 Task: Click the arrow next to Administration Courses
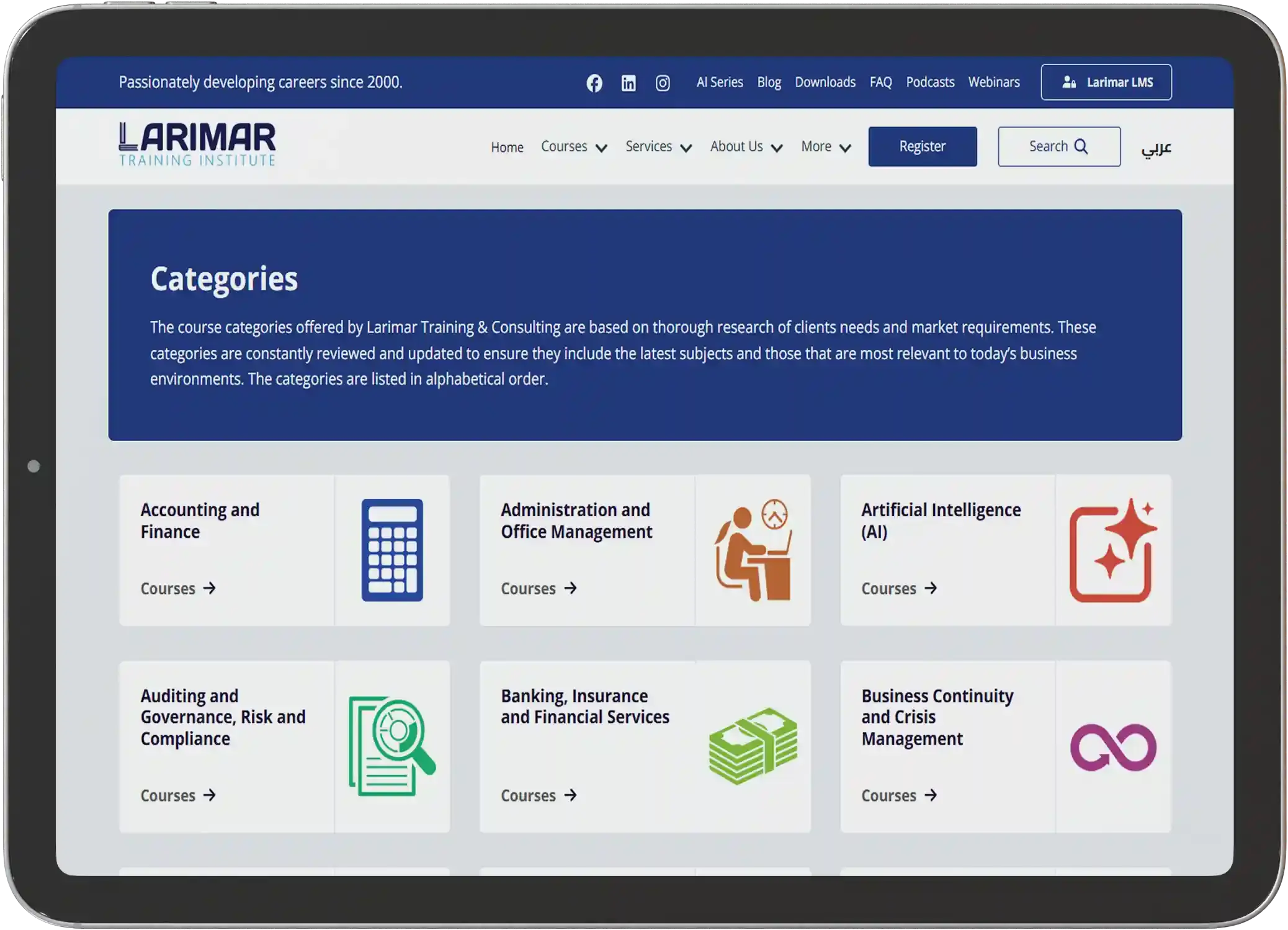570,588
